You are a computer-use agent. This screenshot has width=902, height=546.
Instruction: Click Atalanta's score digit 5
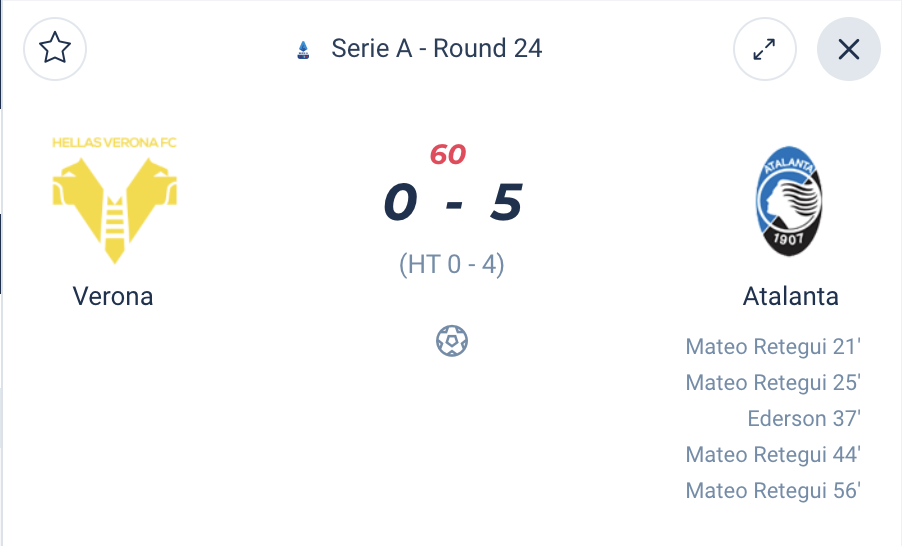506,203
